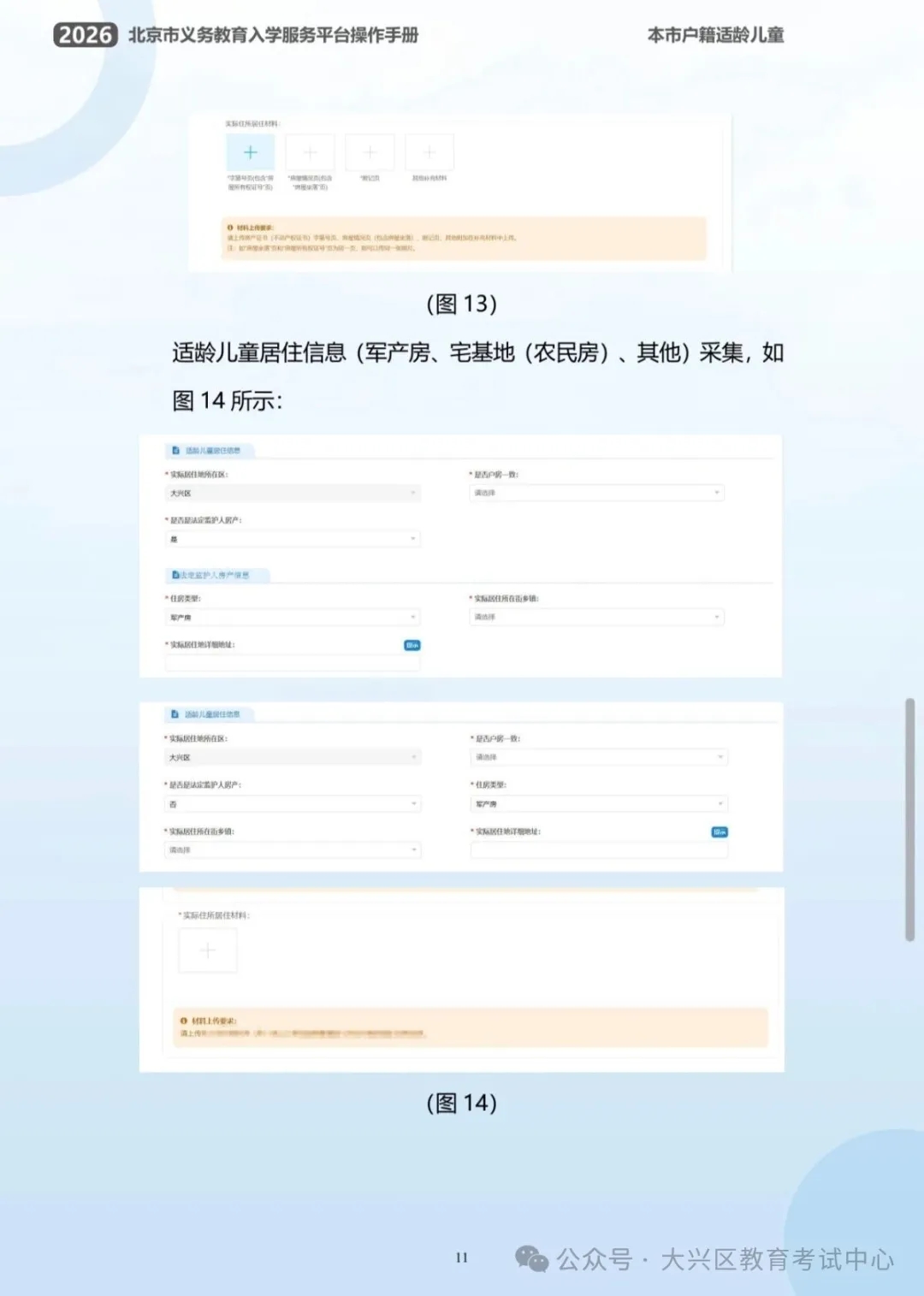Click the 实际居住地详细地址 input in the upper form

click(x=292, y=663)
